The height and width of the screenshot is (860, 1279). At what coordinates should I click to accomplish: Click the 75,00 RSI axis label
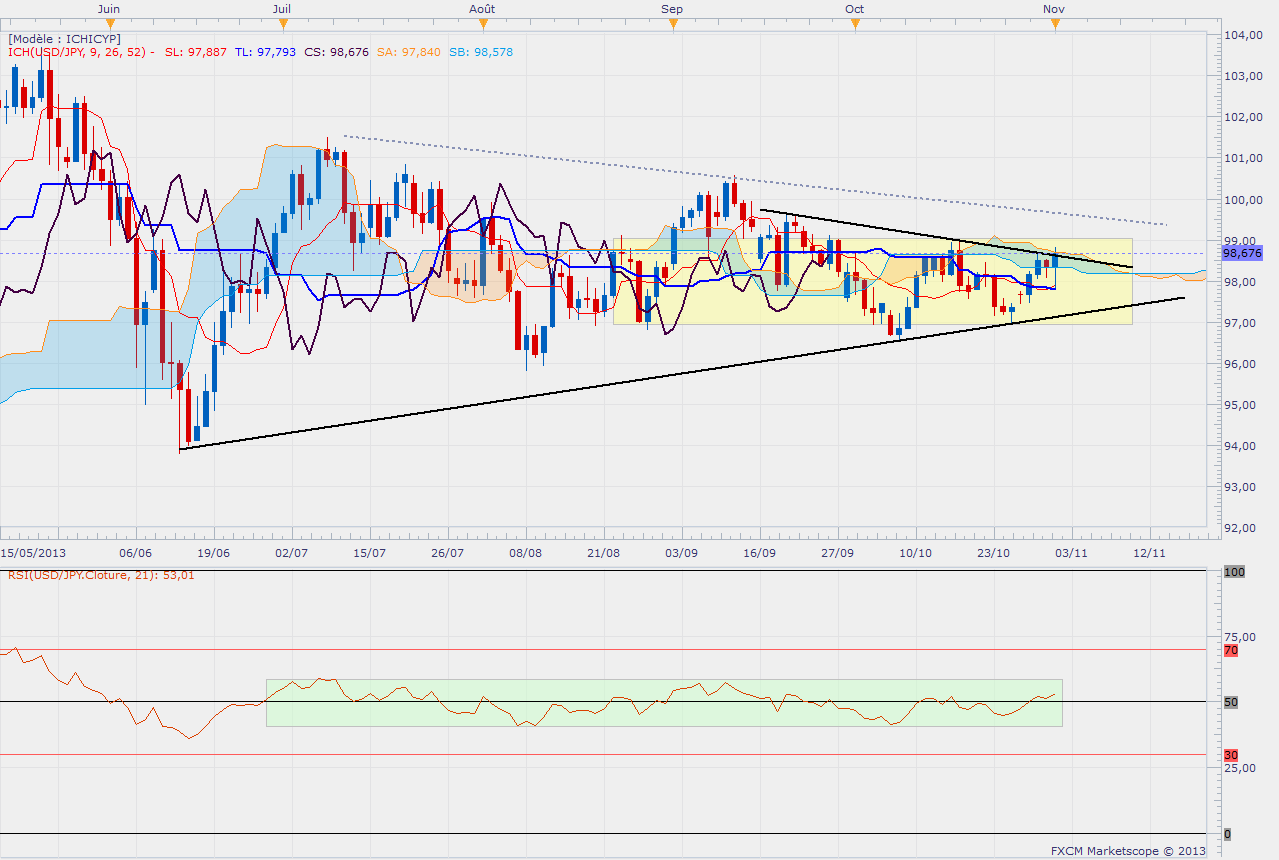point(1240,636)
